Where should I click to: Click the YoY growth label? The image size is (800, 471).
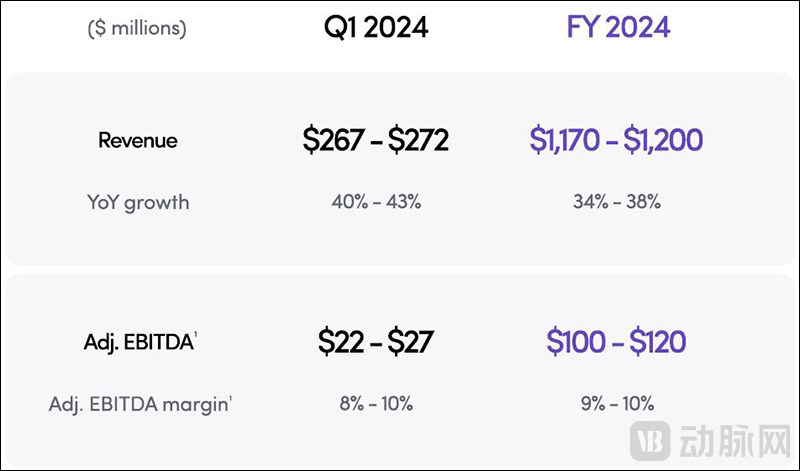pos(138,202)
